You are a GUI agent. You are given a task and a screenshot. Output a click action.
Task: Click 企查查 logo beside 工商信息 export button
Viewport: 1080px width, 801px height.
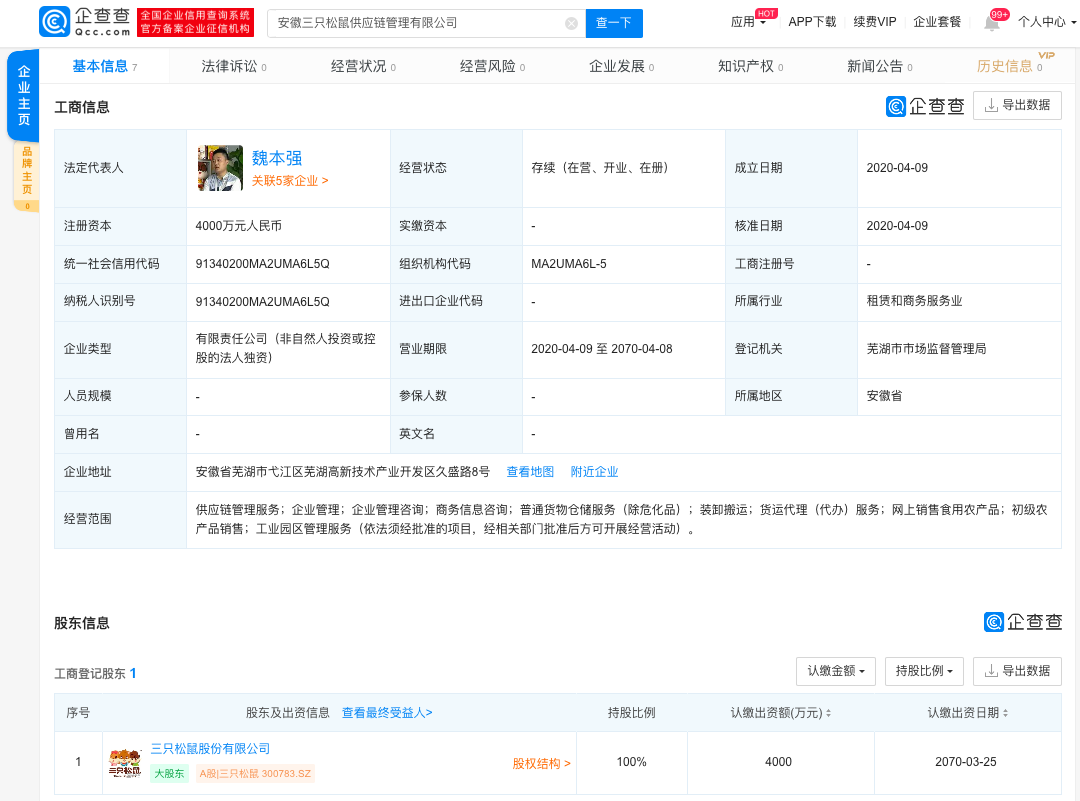coord(925,106)
